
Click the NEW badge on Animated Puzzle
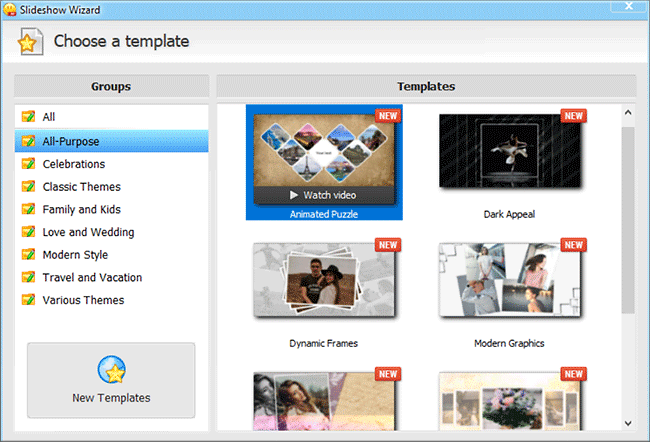[388, 116]
